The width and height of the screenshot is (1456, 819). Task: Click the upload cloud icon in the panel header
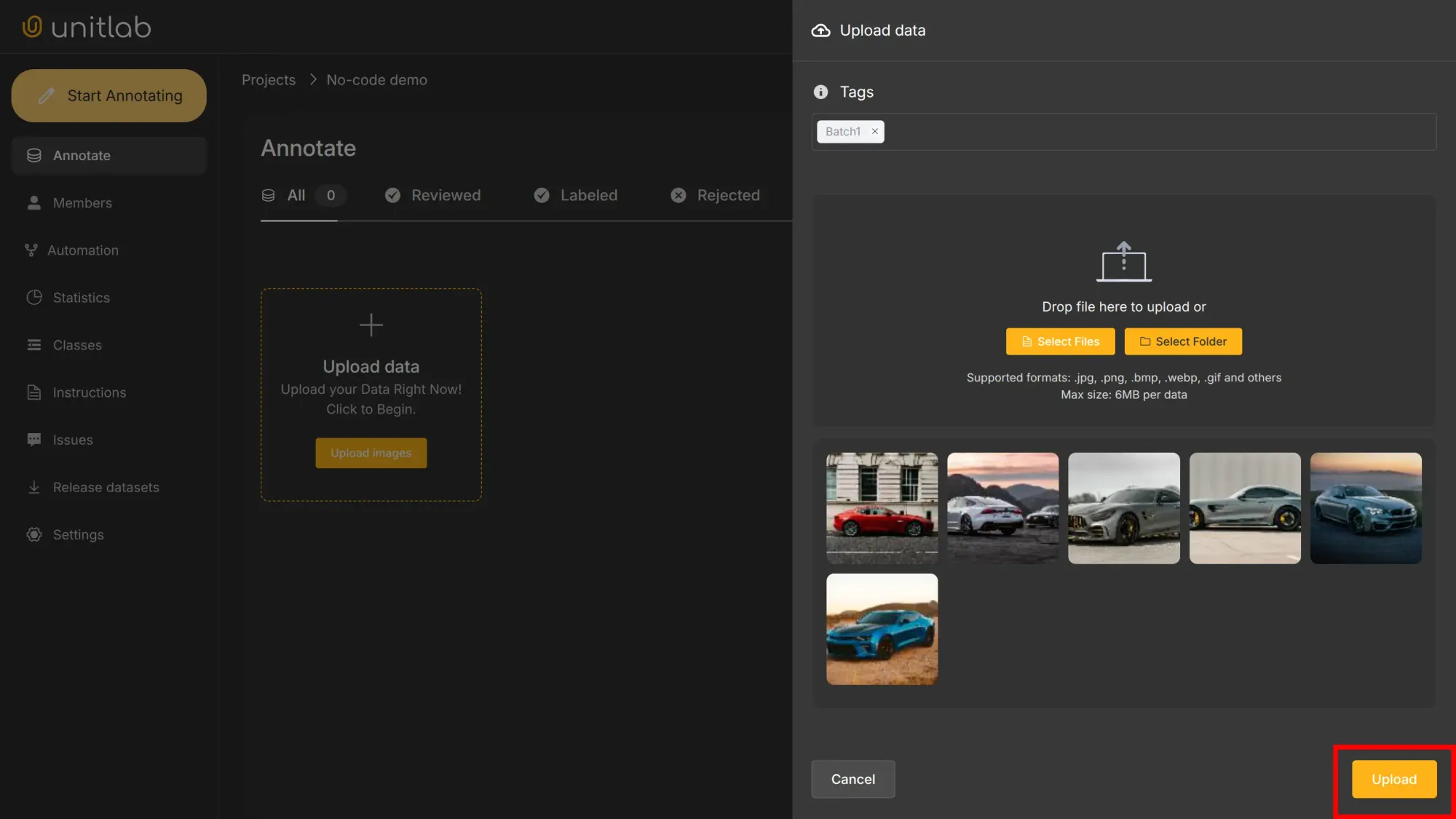point(820,30)
